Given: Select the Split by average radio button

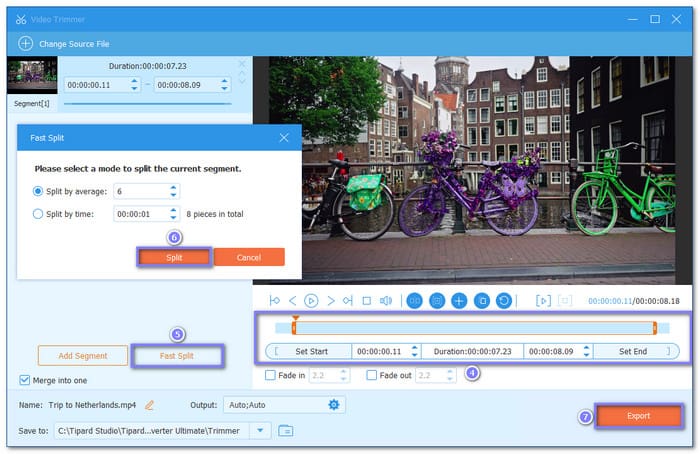Looking at the screenshot, I should click(39, 191).
